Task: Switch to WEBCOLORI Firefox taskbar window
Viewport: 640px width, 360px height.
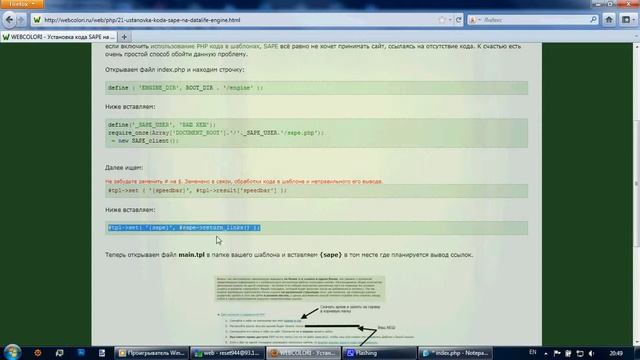Action: [x=303, y=353]
